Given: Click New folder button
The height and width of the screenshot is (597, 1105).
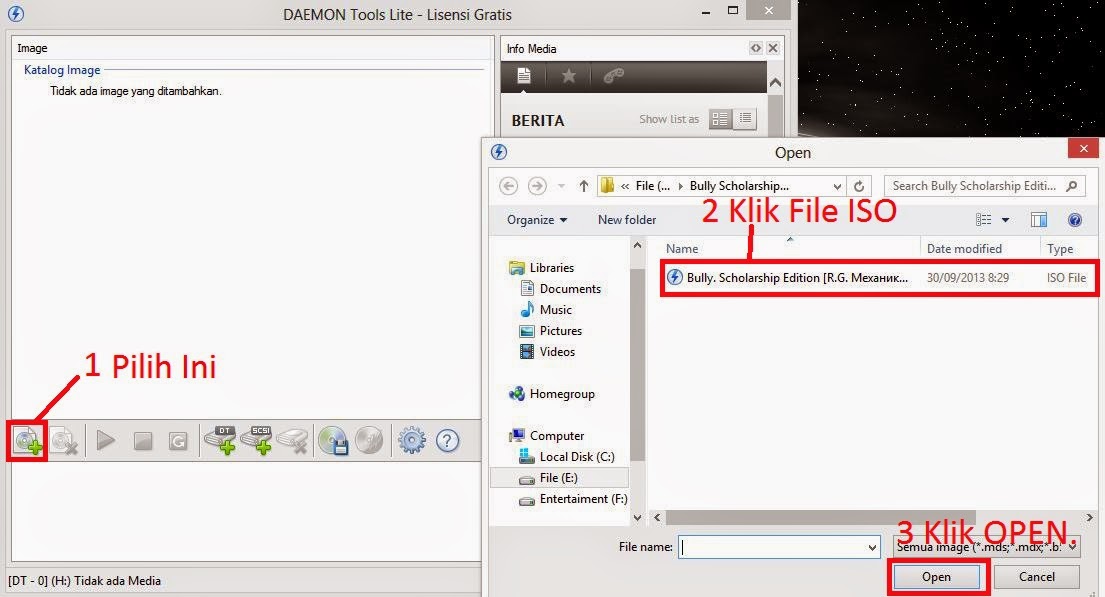Looking at the screenshot, I should (x=626, y=220).
